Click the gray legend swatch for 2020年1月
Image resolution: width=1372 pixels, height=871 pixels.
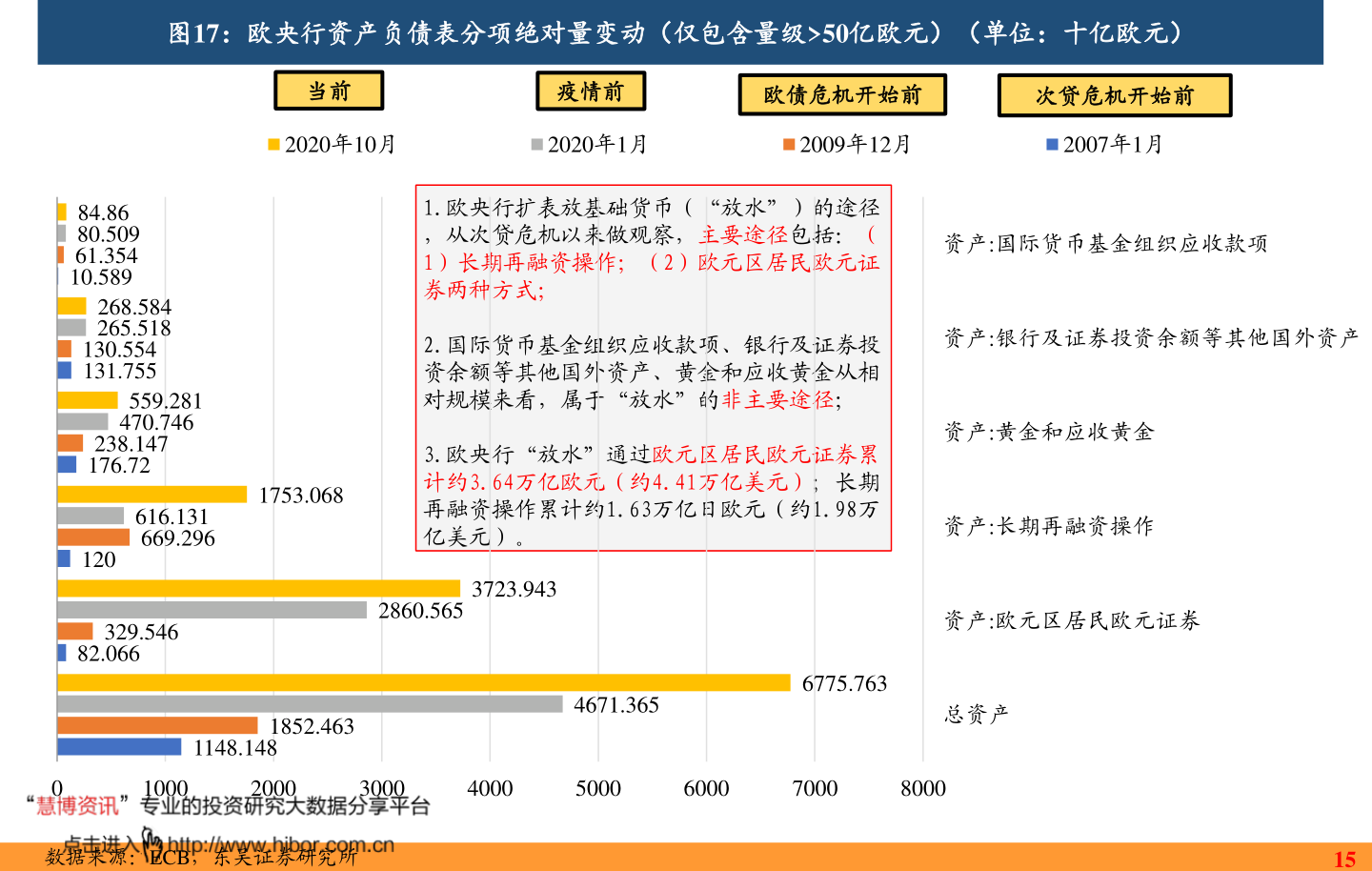coord(537,145)
